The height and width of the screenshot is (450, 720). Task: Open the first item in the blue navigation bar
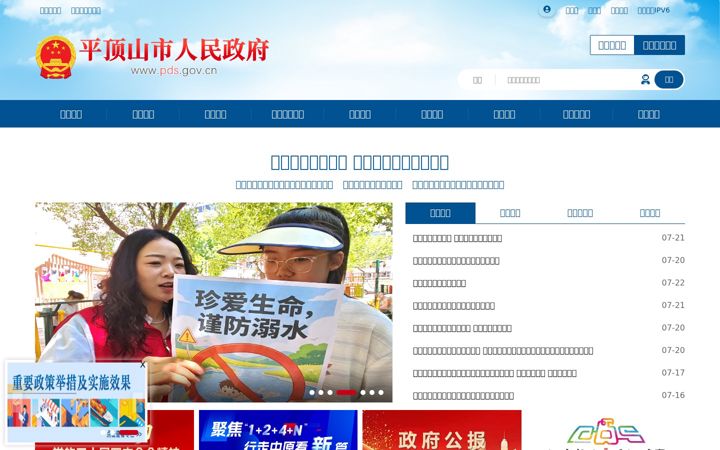coord(71,114)
